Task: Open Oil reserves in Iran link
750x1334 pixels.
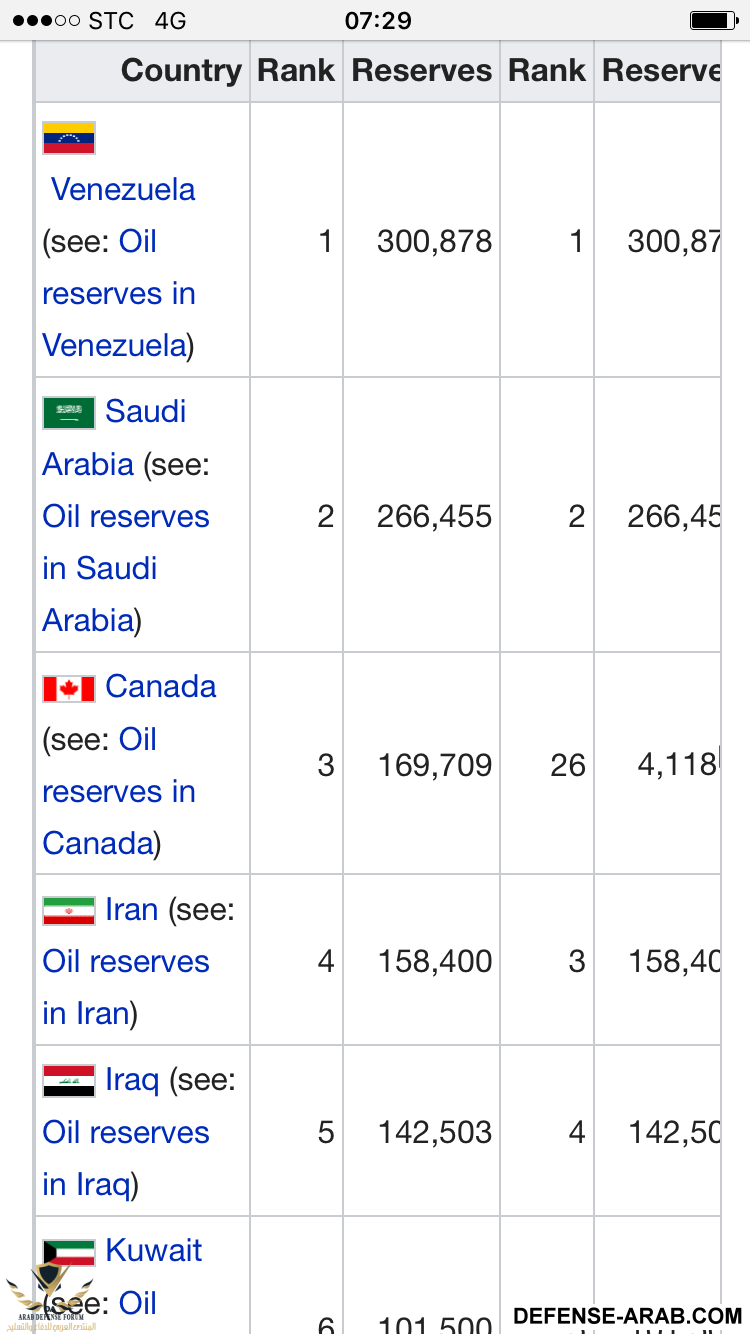Action: [126, 987]
